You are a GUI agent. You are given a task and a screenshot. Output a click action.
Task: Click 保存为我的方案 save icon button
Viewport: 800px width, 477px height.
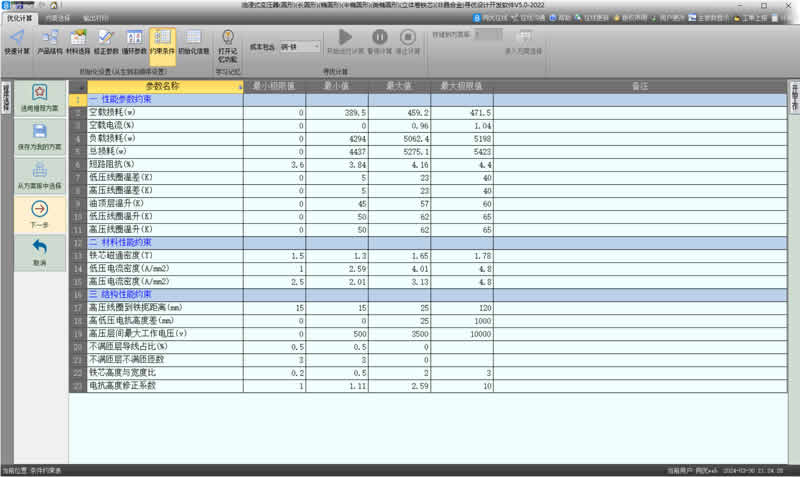(40, 137)
